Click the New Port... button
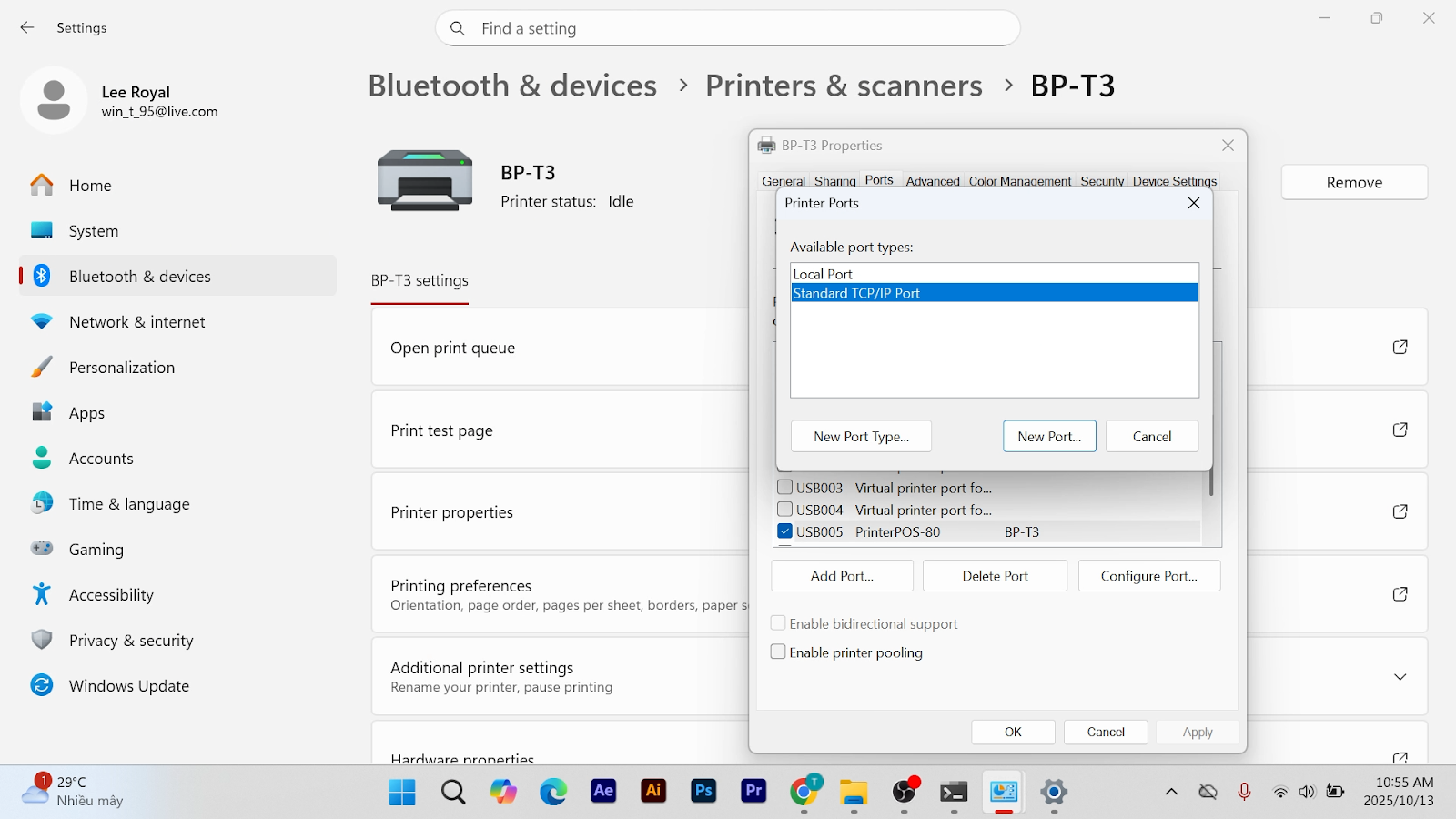This screenshot has width=1456, height=819. (1049, 437)
